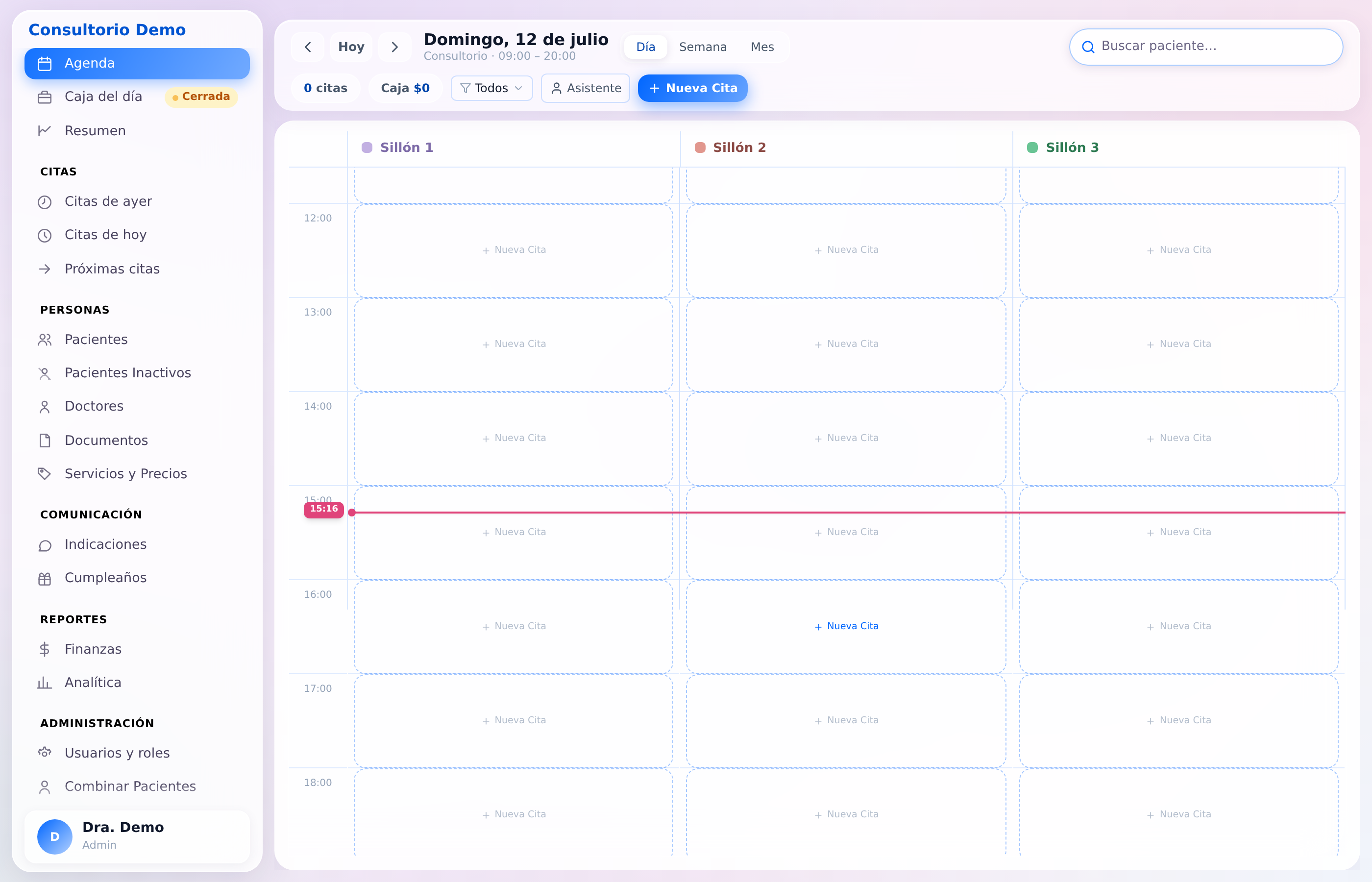Click the purple Sillón 1 color dot
The width and height of the screenshot is (1372, 882).
coord(367,148)
